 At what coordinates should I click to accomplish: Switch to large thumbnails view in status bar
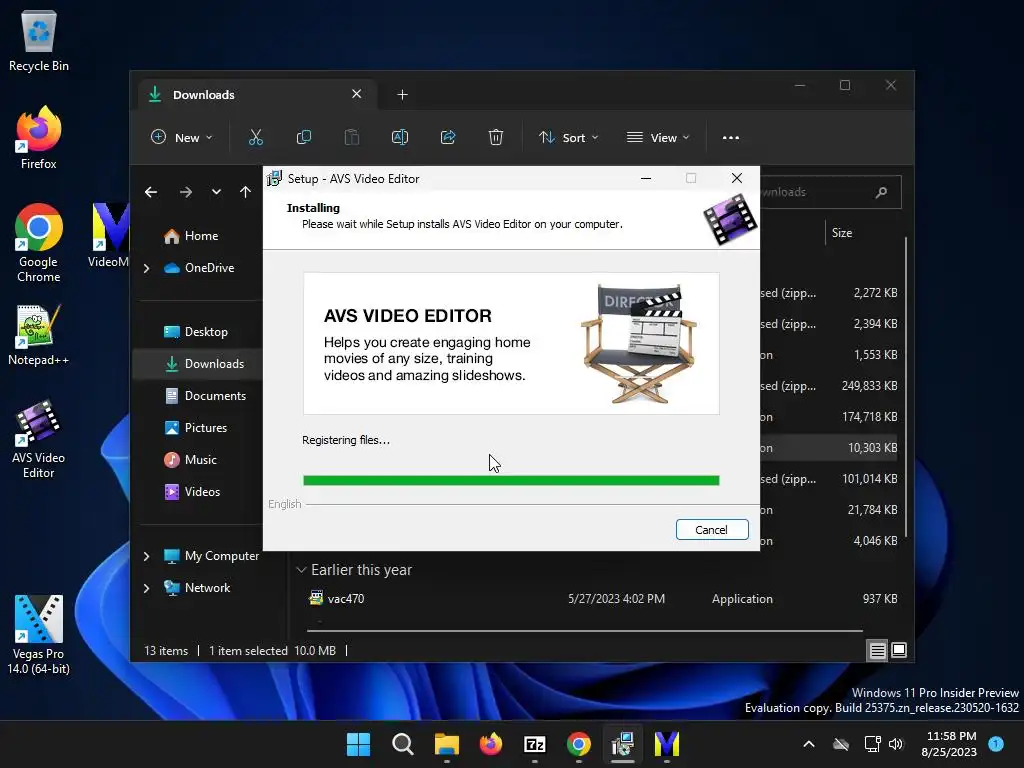coord(899,650)
